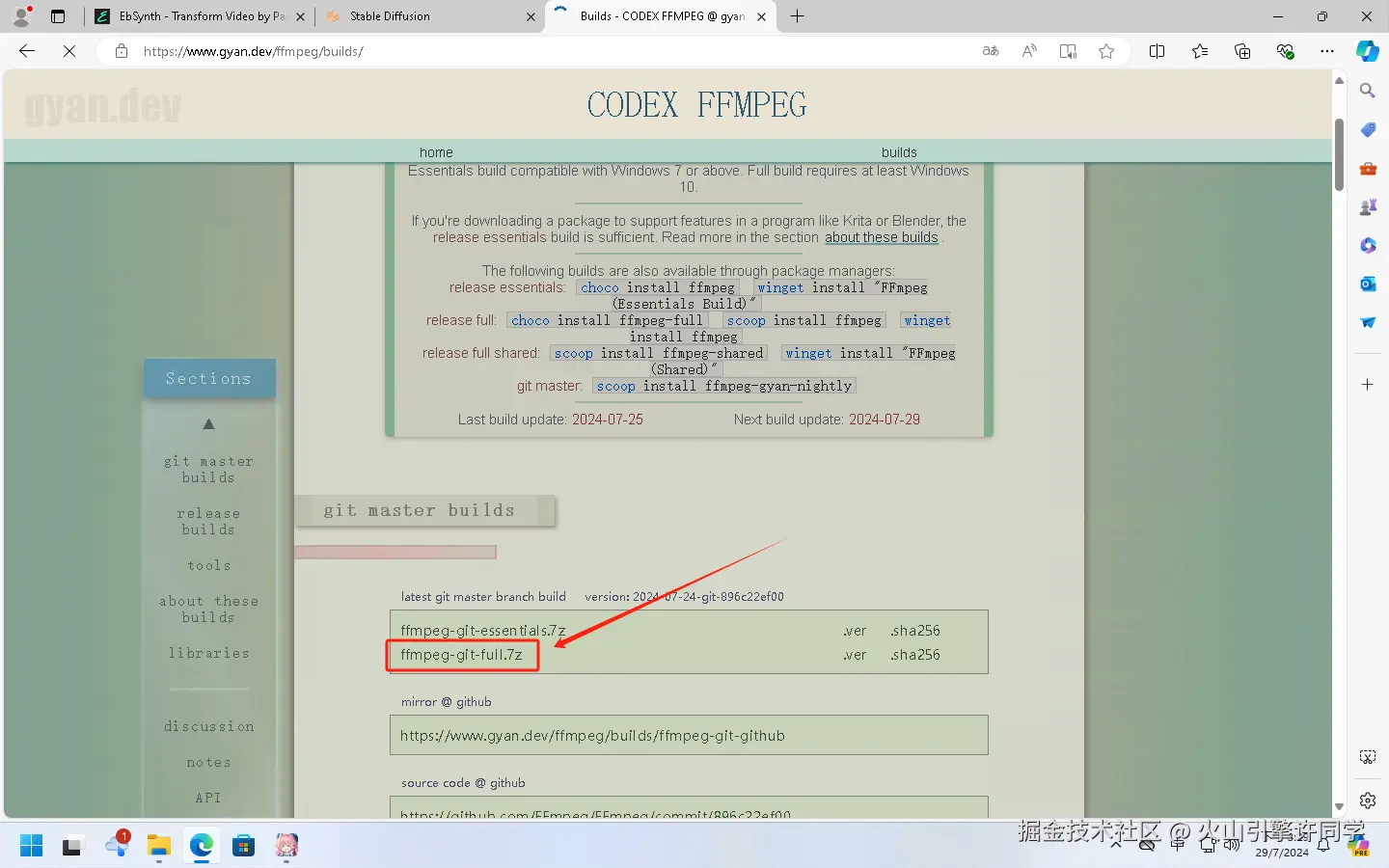Open split screen view

(1157, 51)
